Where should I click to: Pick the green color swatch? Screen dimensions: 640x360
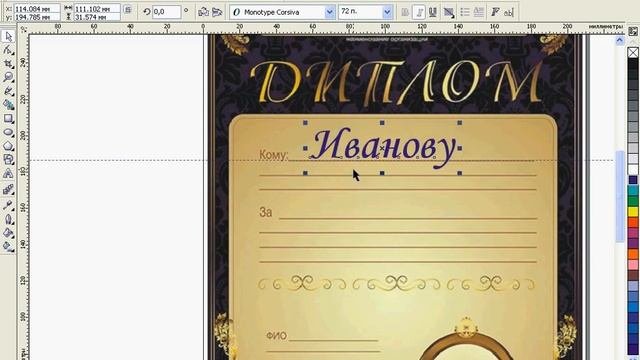click(x=633, y=201)
